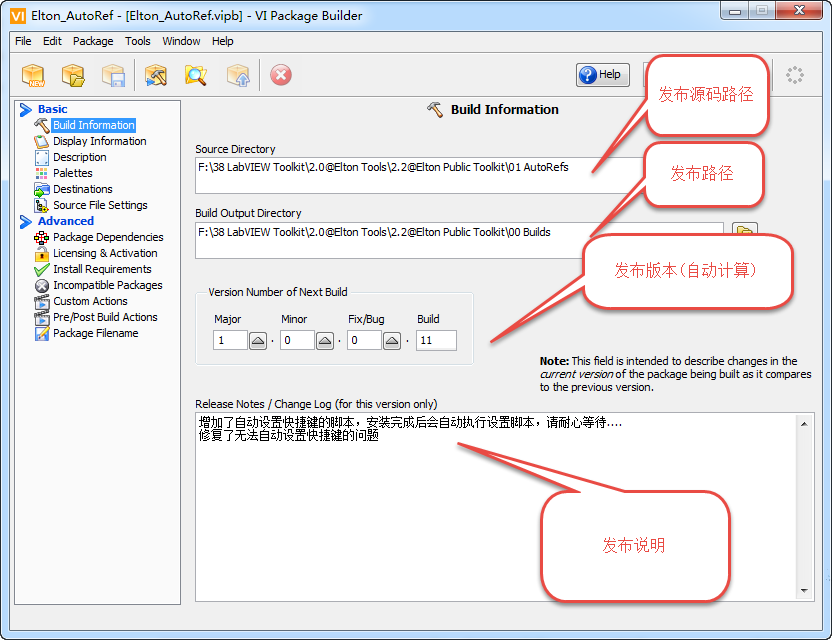Click the colored Palettes grid icon

click(41, 174)
